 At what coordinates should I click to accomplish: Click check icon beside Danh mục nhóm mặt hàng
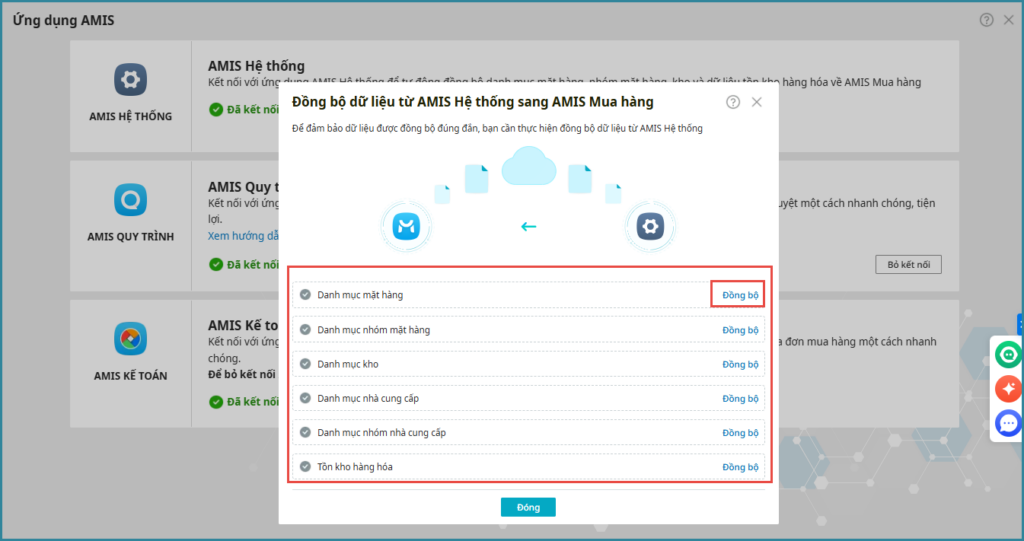[305, 329]
